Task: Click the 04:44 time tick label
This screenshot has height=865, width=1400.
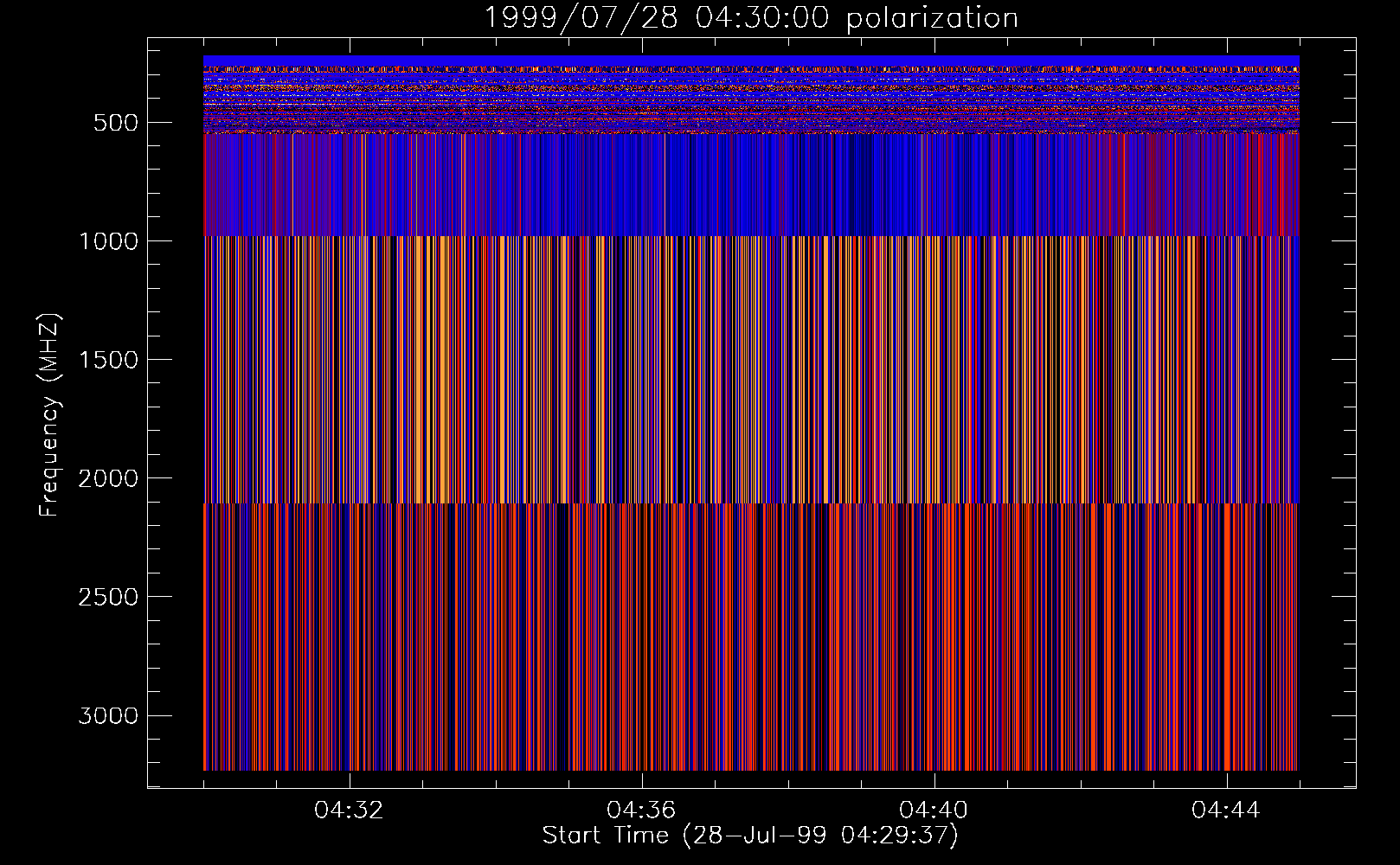Action: (1226, 811)
